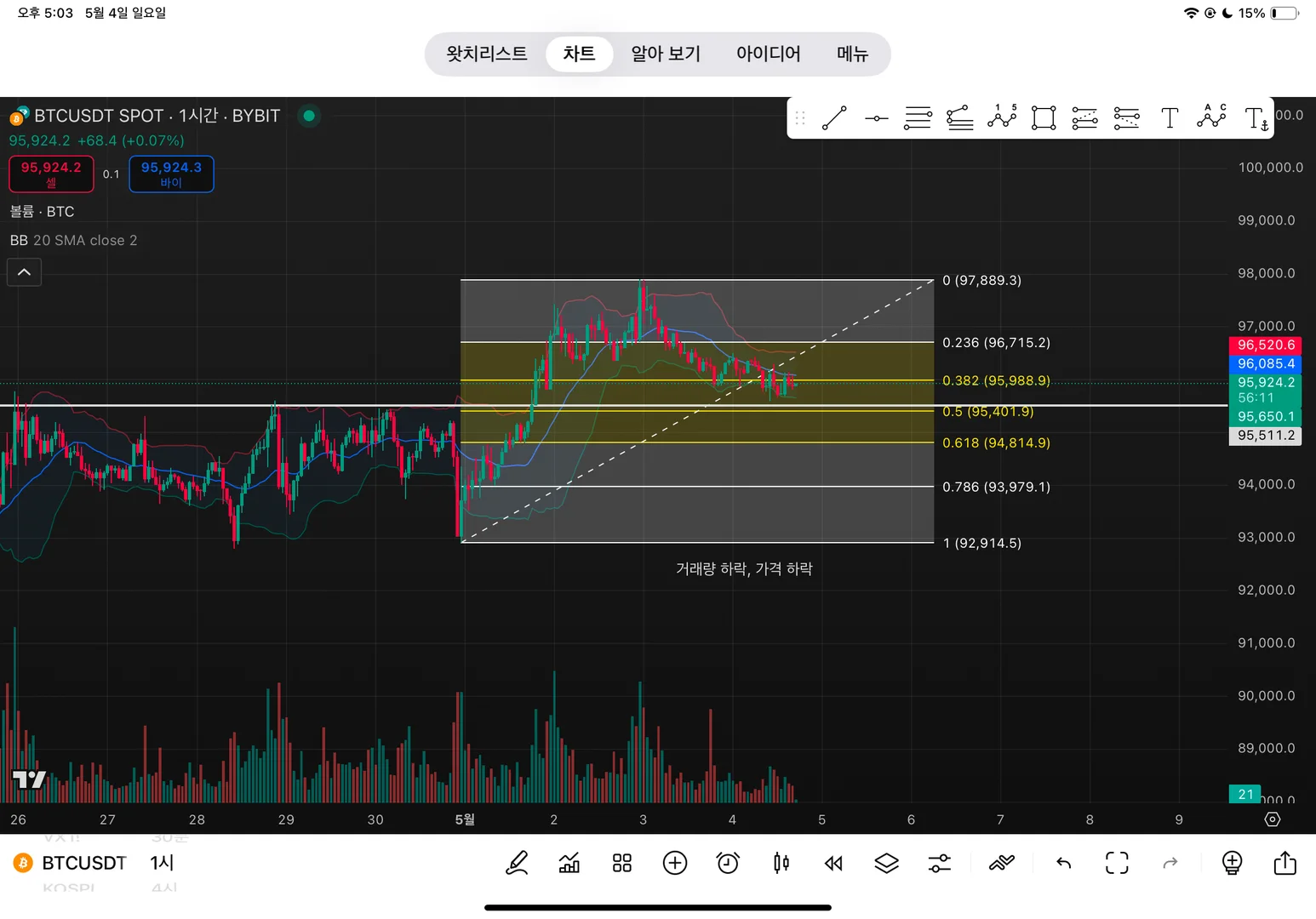
Task: Open the 1시 timeframe selector
Action: [162, 863]
